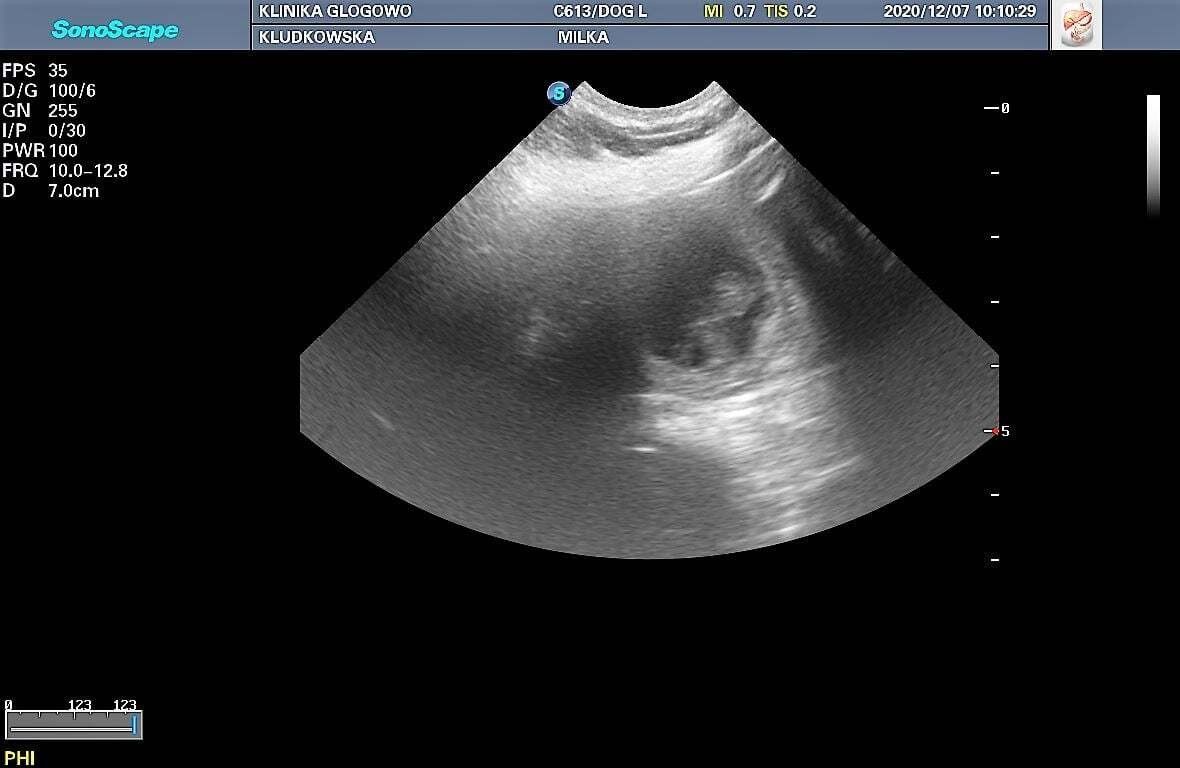Click the blue cine loop frame handle
The height and width of the screenshot is (768, 1180).
pos(134,724)
